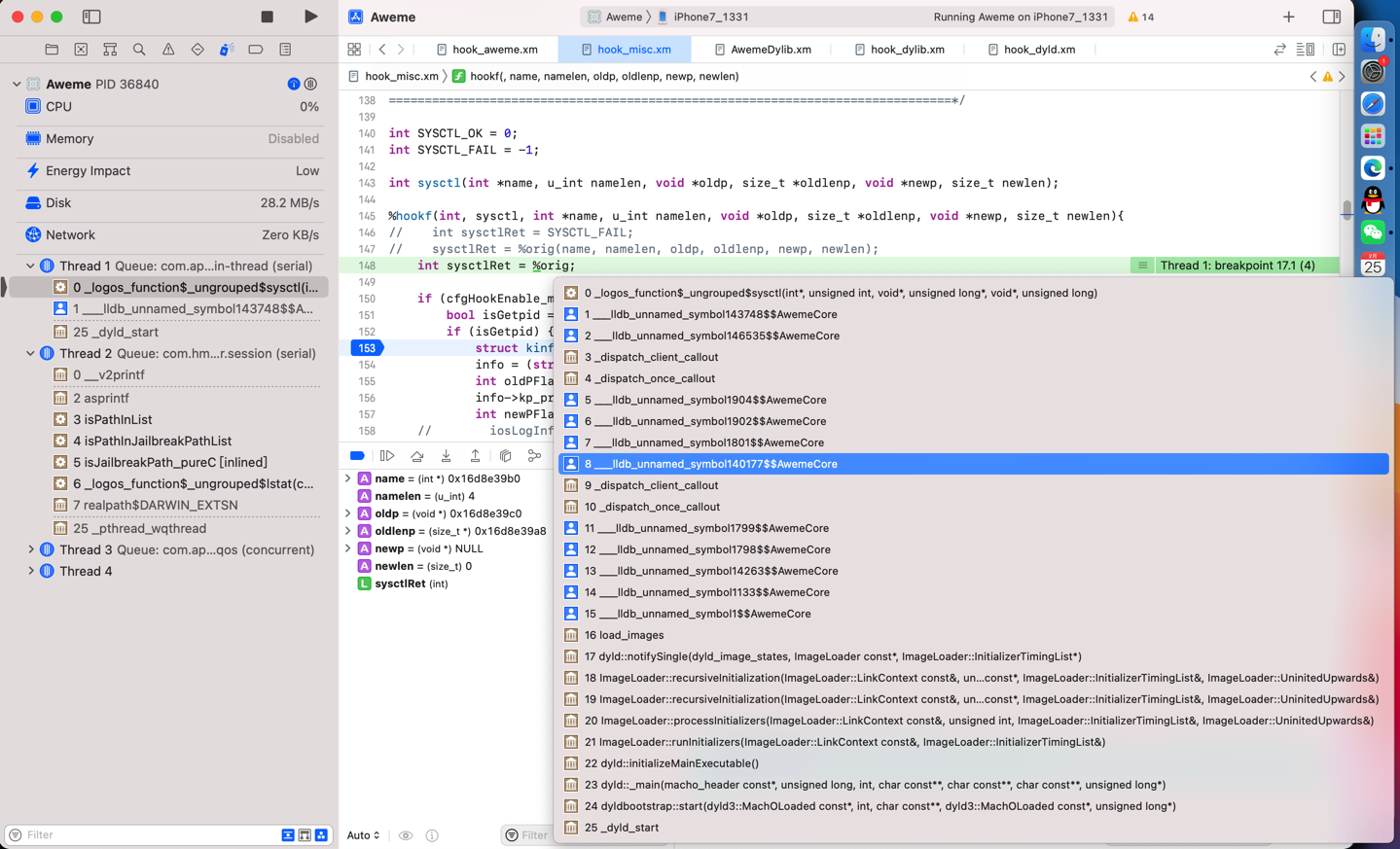
Task: Expand the oldlenp variable
Action: [347, 531]
